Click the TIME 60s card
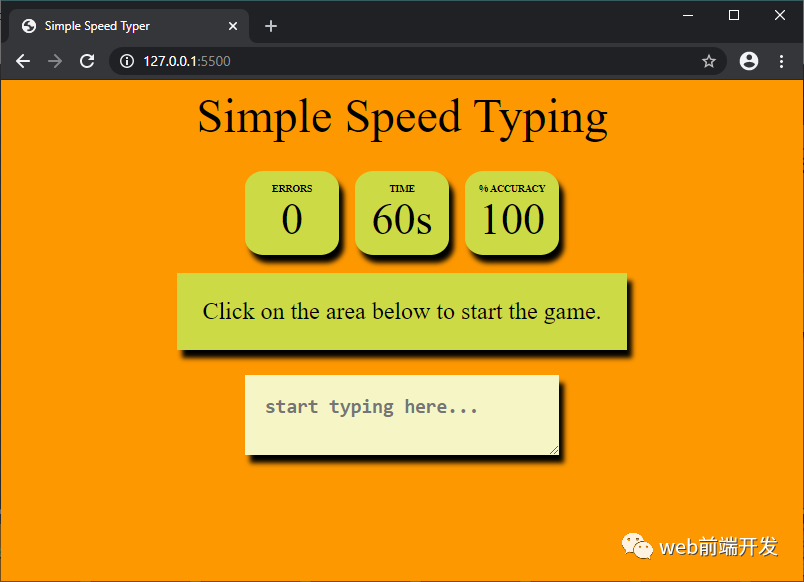The image size is (804, 582). (401, 213)
